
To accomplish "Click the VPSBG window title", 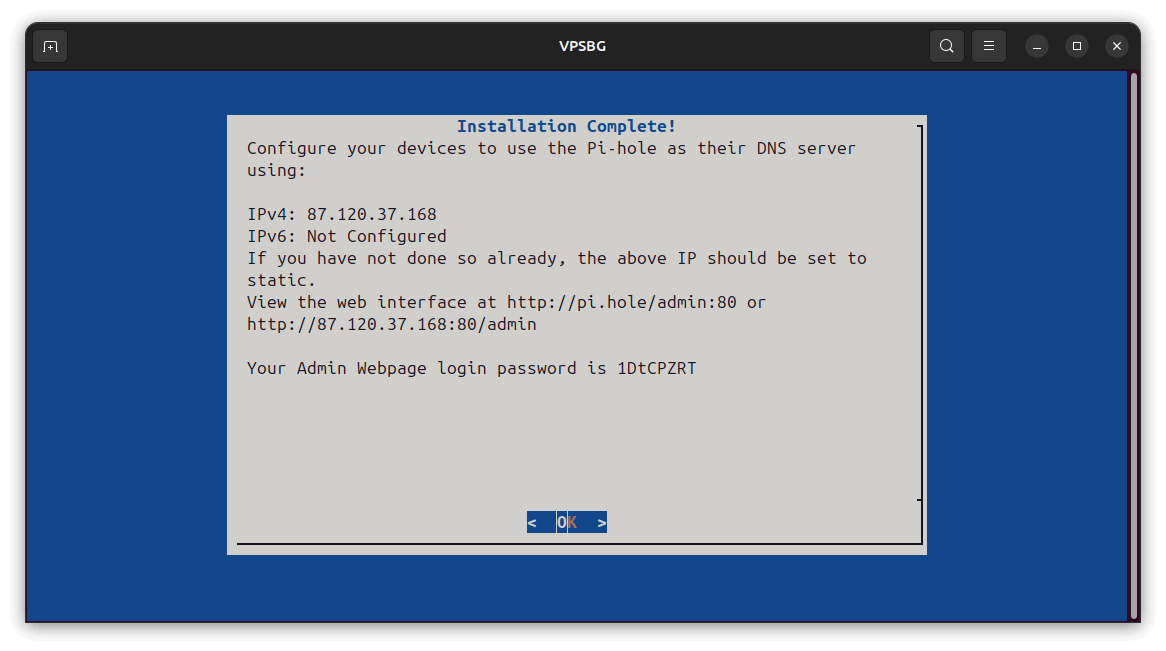I will [x=582, y=46].
